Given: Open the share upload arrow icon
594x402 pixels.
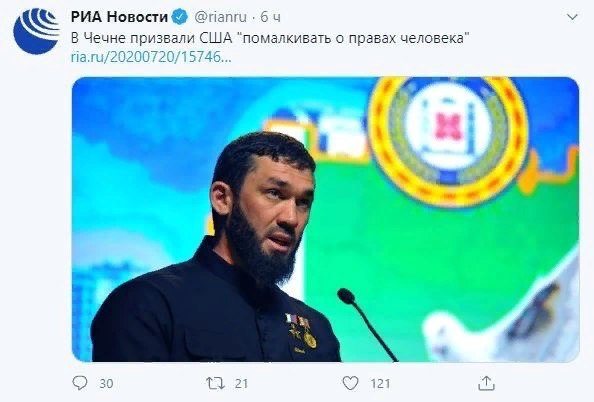Looking at the screenshot, I should coord(486,383).
